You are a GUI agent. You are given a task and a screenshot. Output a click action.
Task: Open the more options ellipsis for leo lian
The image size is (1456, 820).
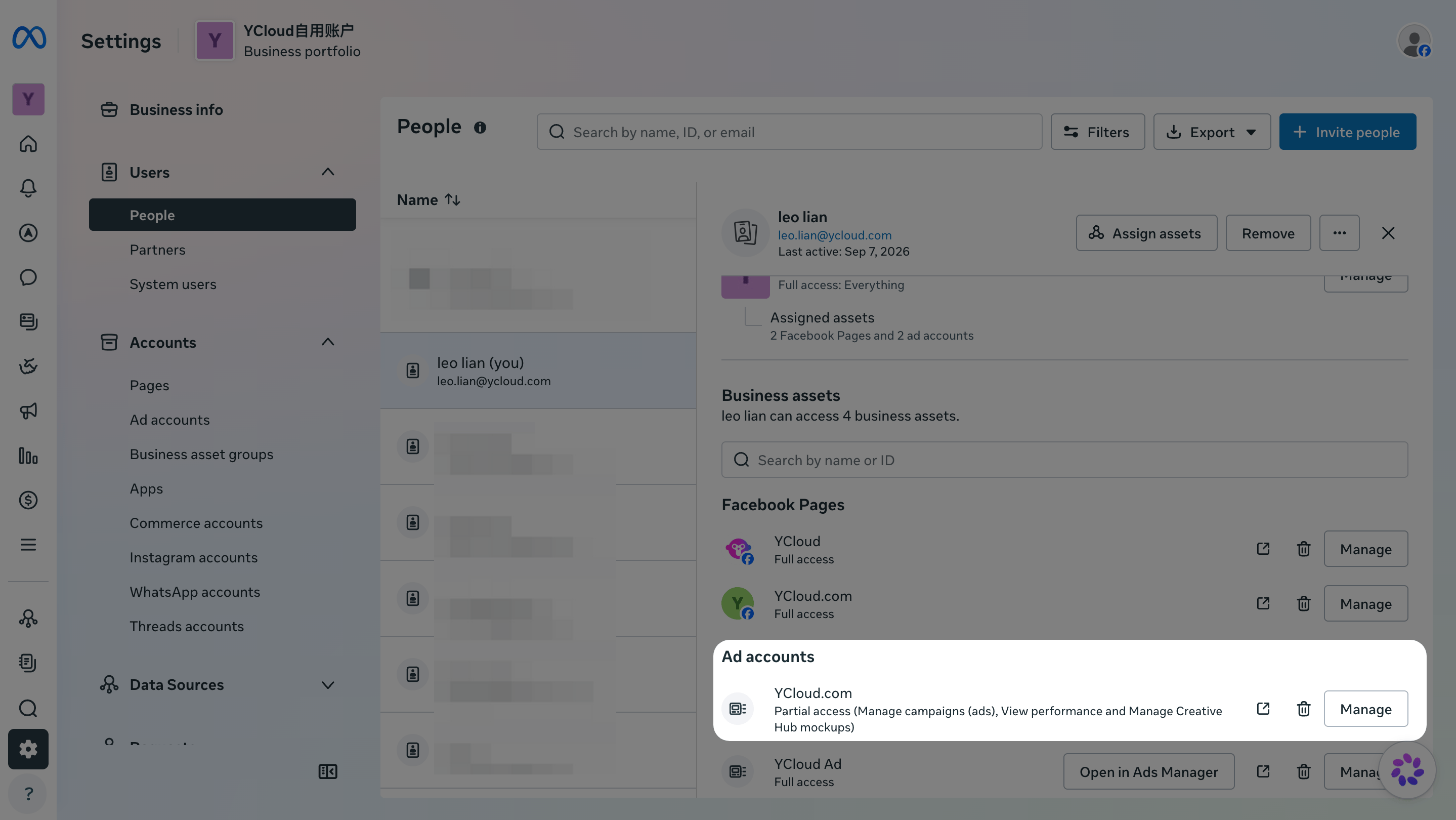[1339, 233]
